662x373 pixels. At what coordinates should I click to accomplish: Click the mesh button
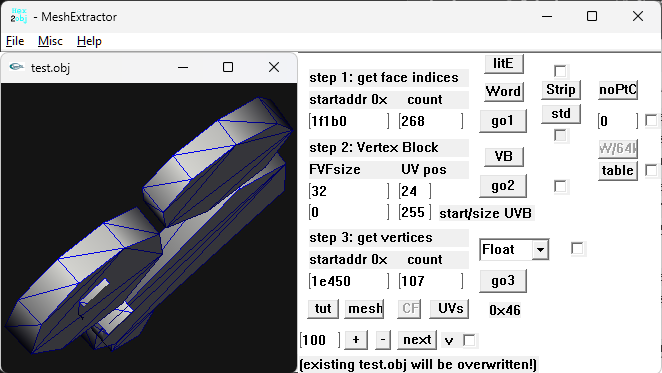(x=365, y=309)
